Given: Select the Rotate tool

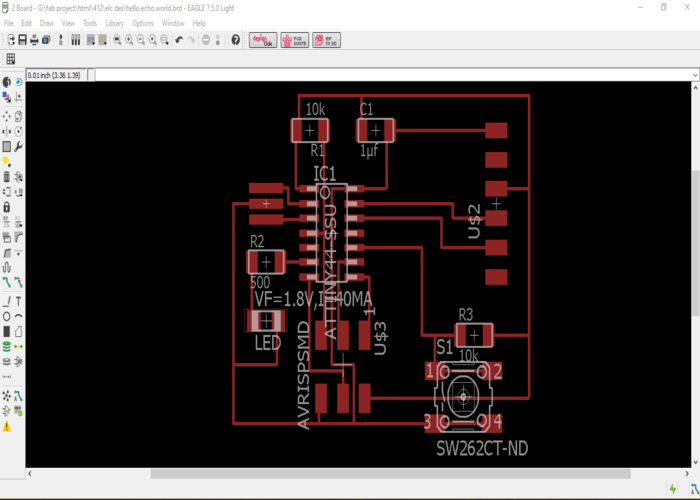Looking at the screenshot, I should pyautogui.click(x=18, y=131).
